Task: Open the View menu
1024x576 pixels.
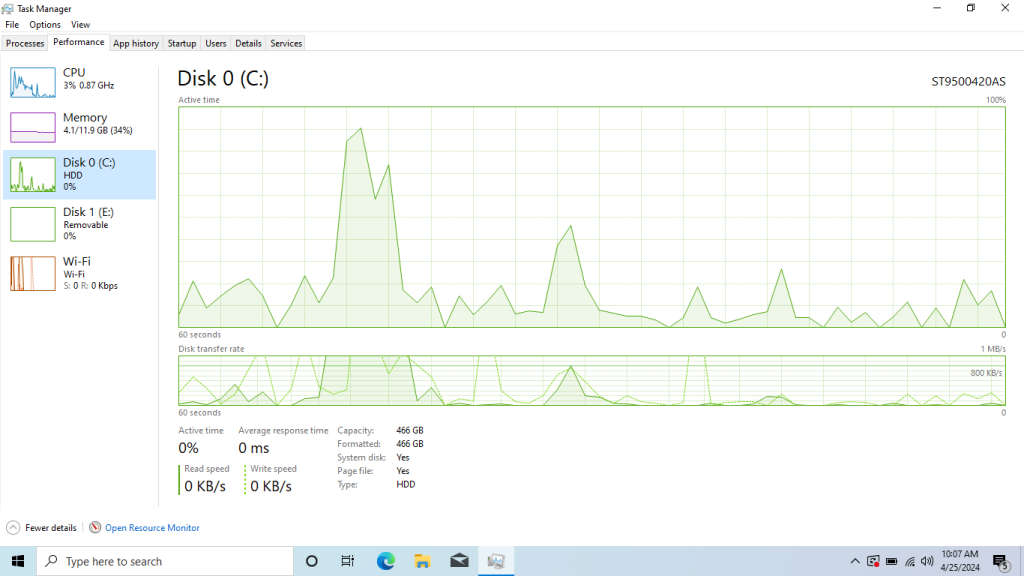Action: [80, 24]
